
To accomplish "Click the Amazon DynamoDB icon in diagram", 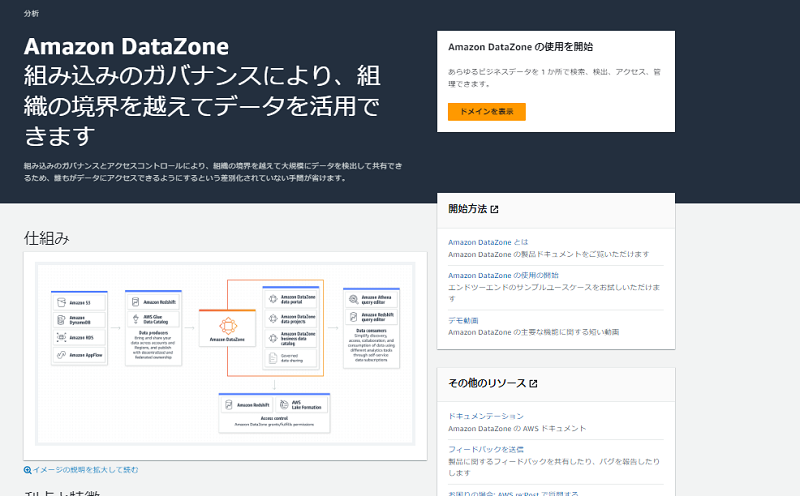I will point(61,320).
